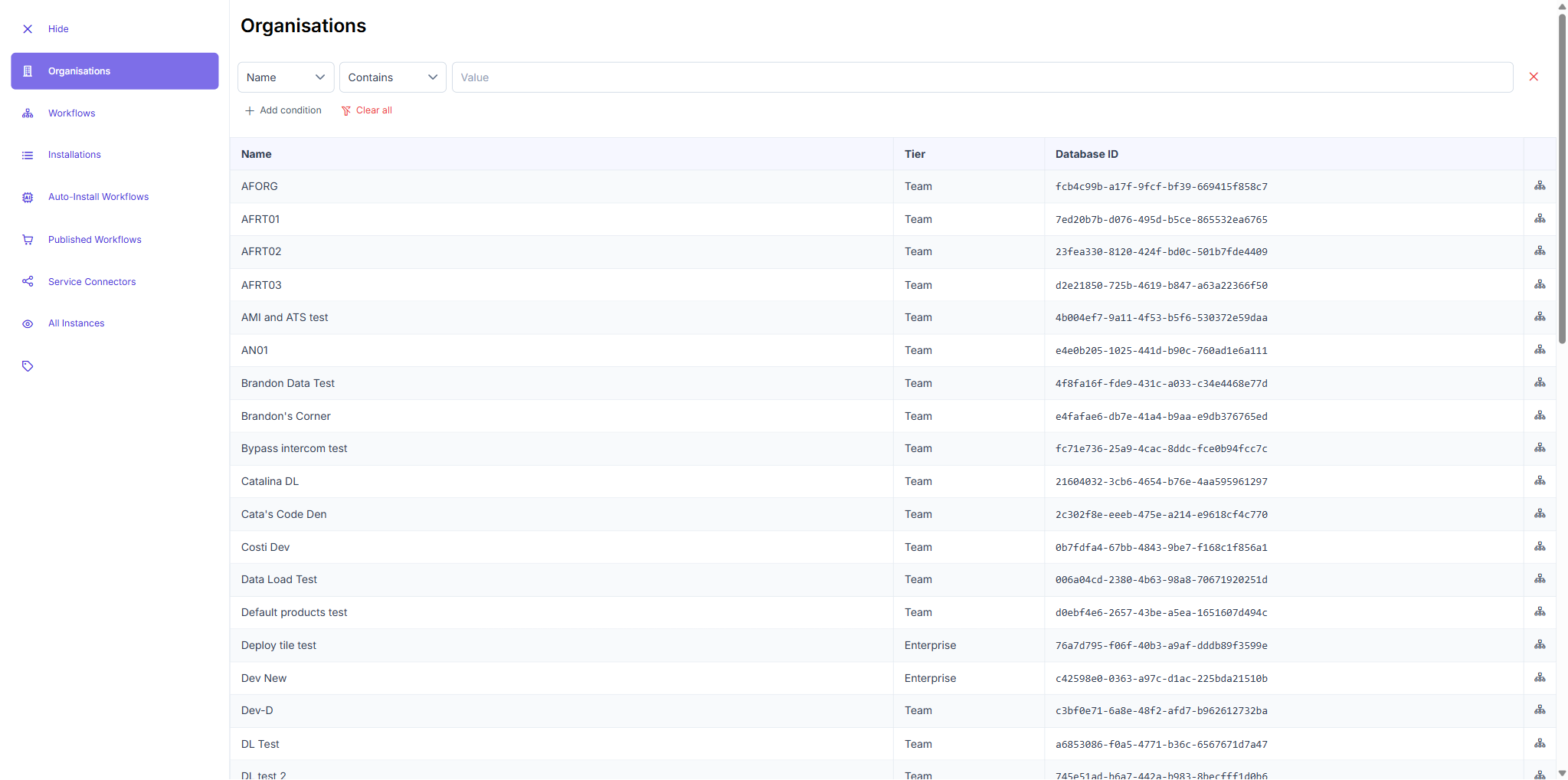The image size is (1568, 780).
Task: Open workflows icon for AN01 row
Action: (1540, 350)
